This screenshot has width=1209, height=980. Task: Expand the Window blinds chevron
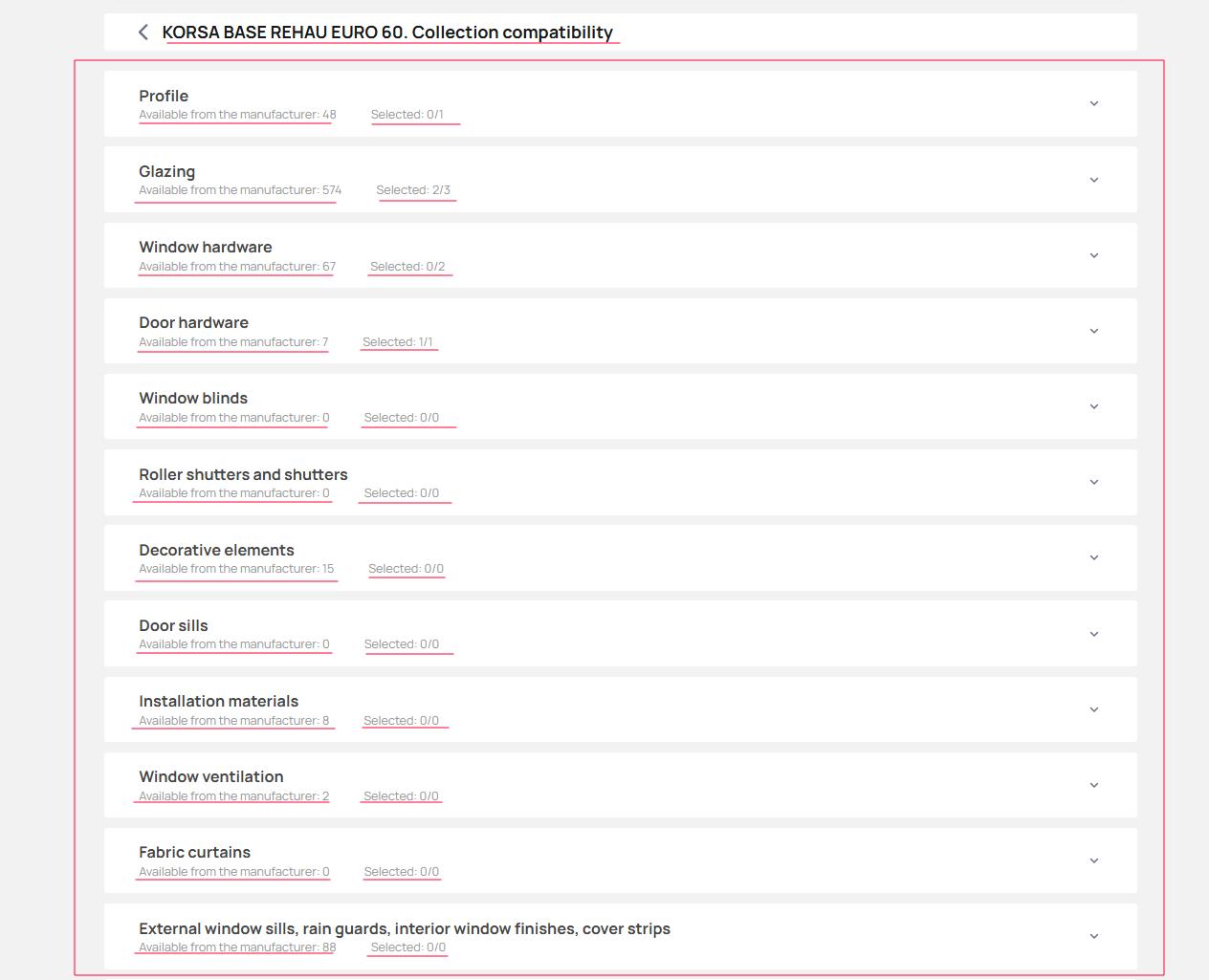[x=1094, y=406]
